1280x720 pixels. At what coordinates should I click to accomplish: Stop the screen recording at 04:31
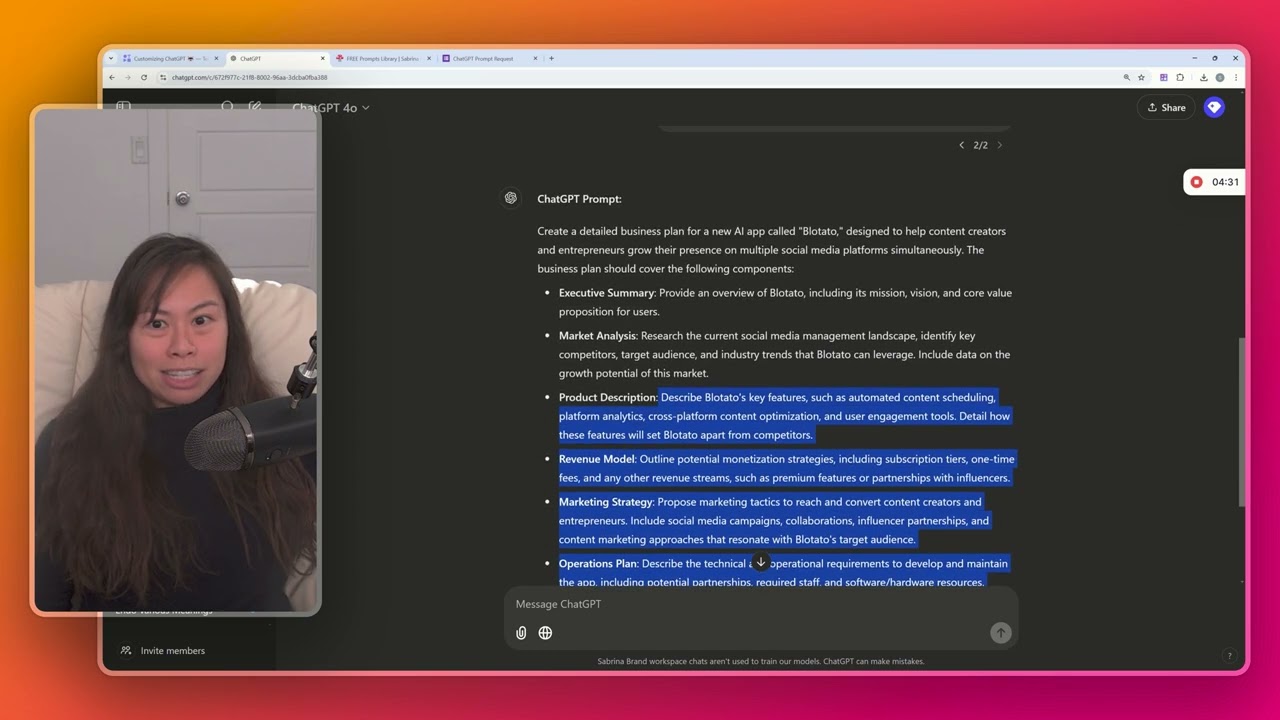(1196, 182)
